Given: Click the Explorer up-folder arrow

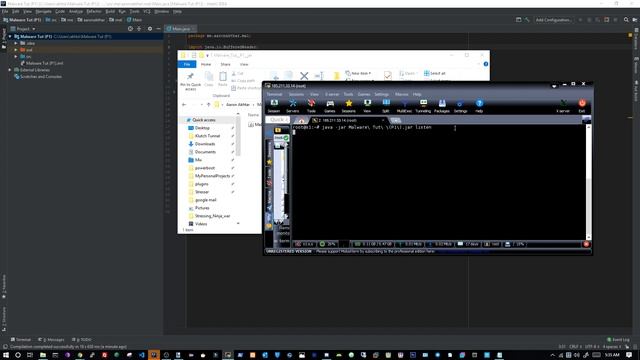Looking at the screenshot, I should tap(209, 105).
